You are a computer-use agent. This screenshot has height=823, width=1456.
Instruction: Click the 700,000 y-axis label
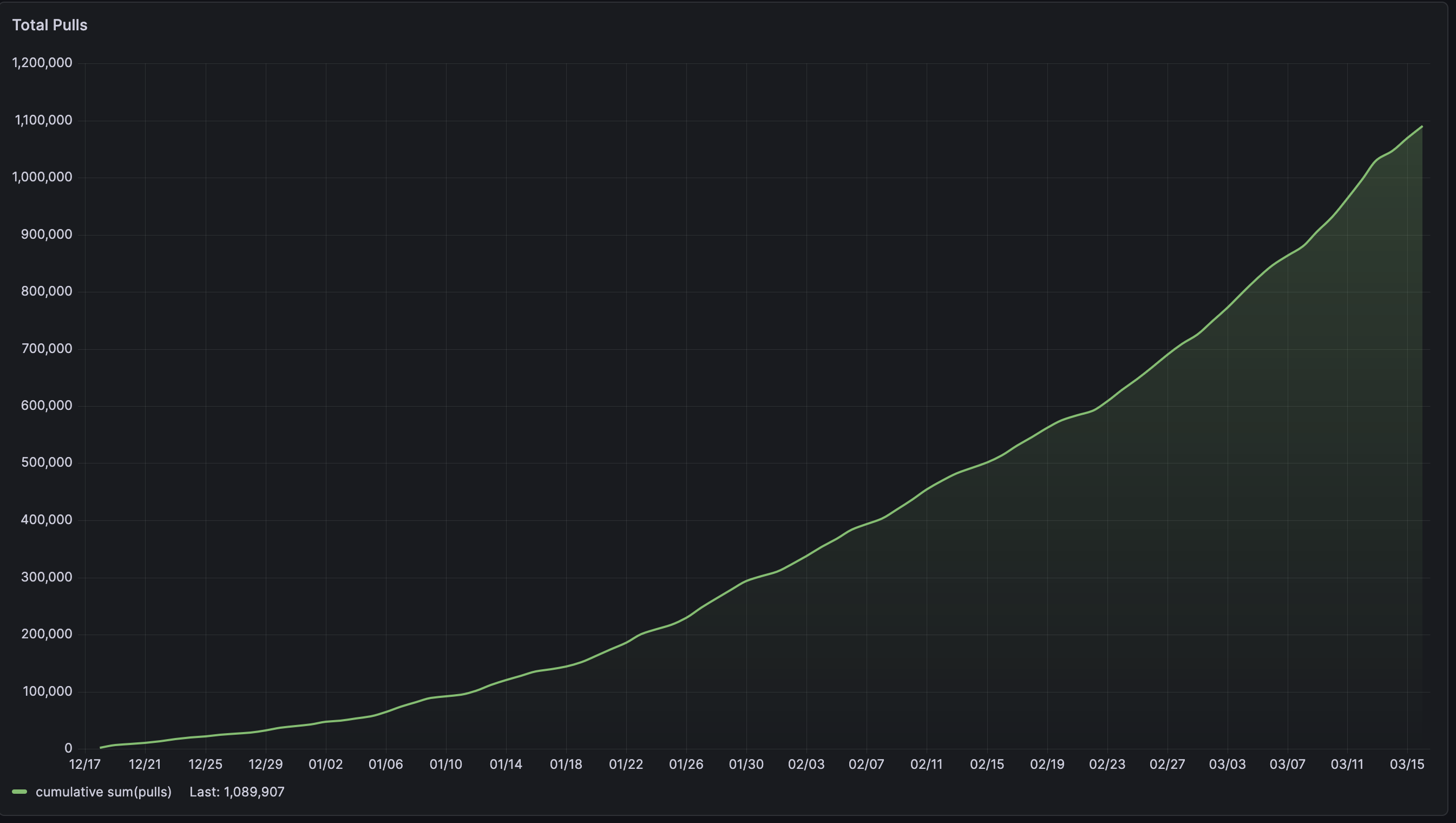pyautogui.click(x=47, y=348)
